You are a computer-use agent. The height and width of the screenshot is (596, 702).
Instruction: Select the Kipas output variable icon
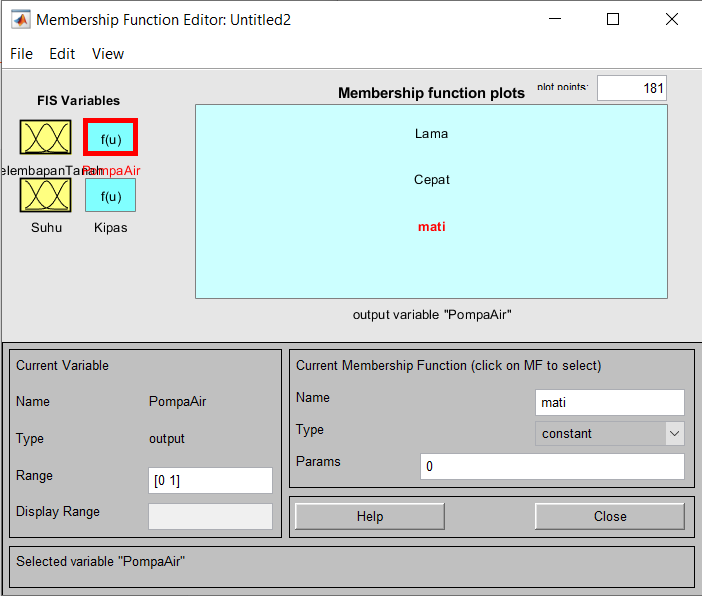tap(110, 195)
